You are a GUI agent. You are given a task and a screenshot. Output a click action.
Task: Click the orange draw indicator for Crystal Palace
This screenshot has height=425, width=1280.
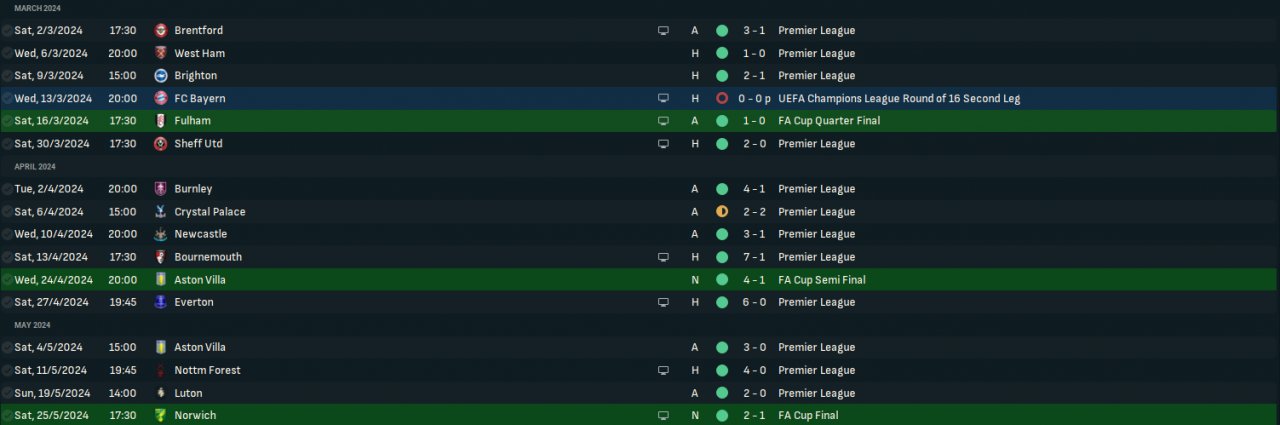click(x=722, y=211)
